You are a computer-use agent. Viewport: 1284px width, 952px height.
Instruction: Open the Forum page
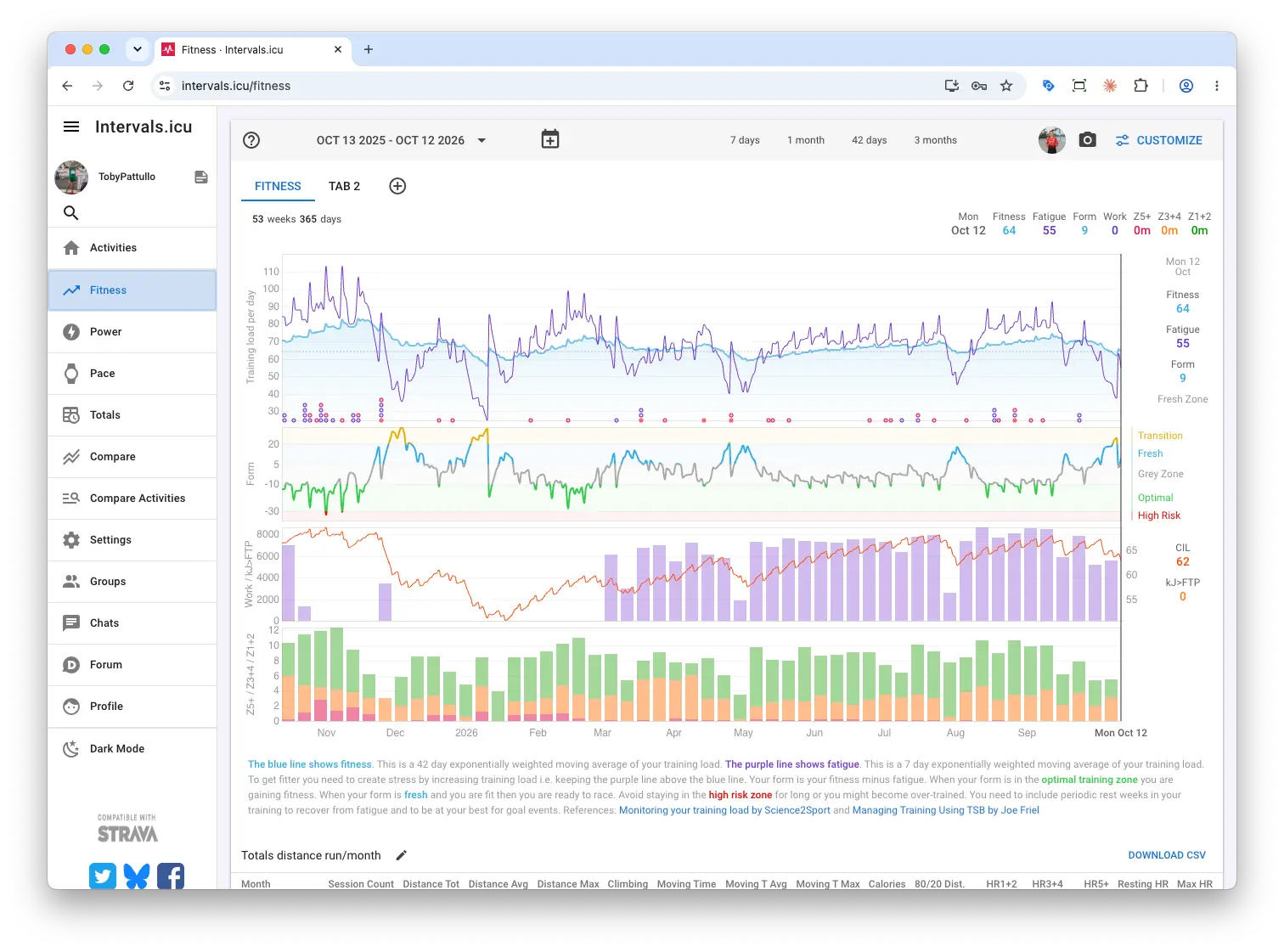(x=132, y=665)
